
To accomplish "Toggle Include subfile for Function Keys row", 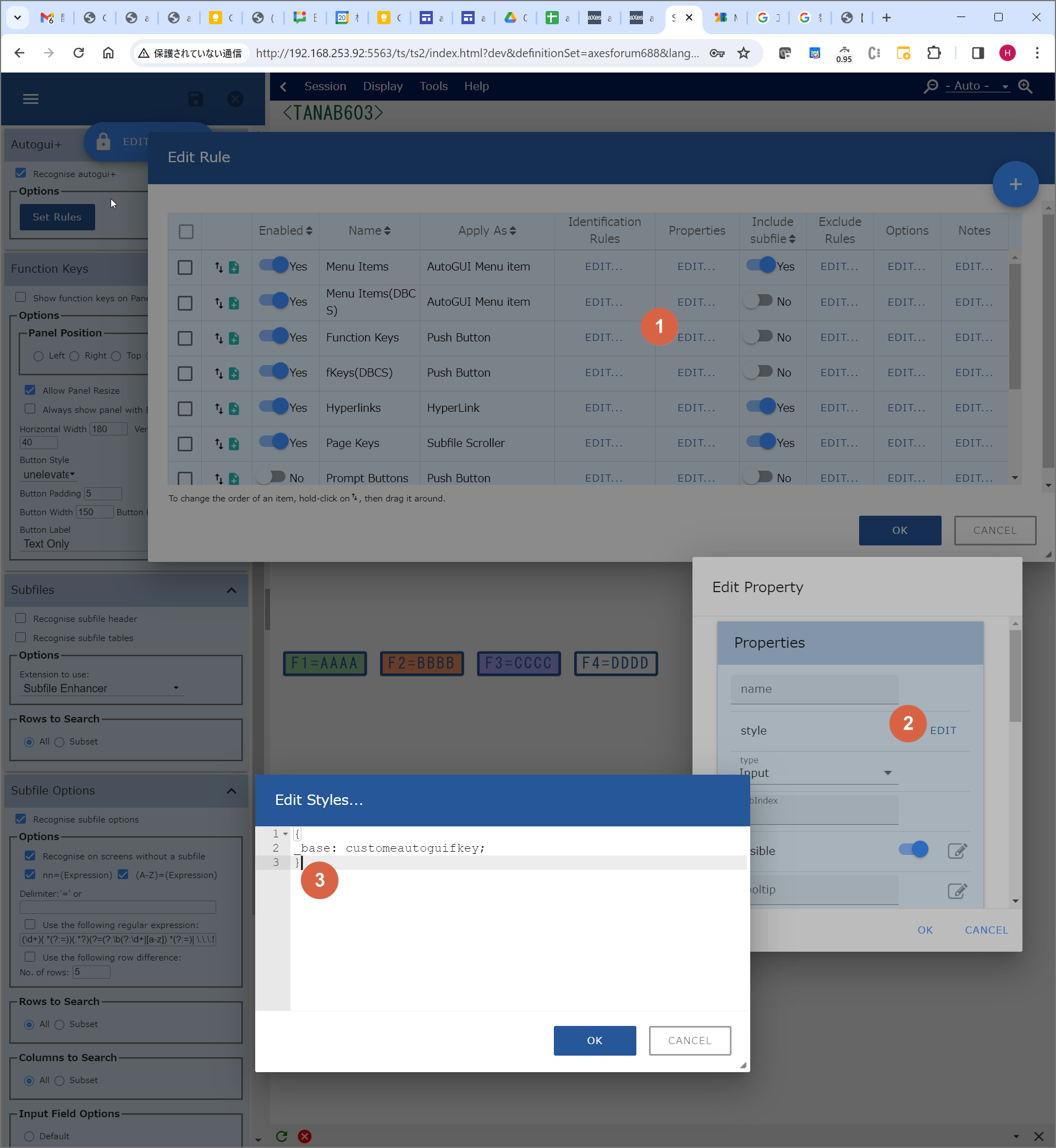I will [x=758, y=337].
